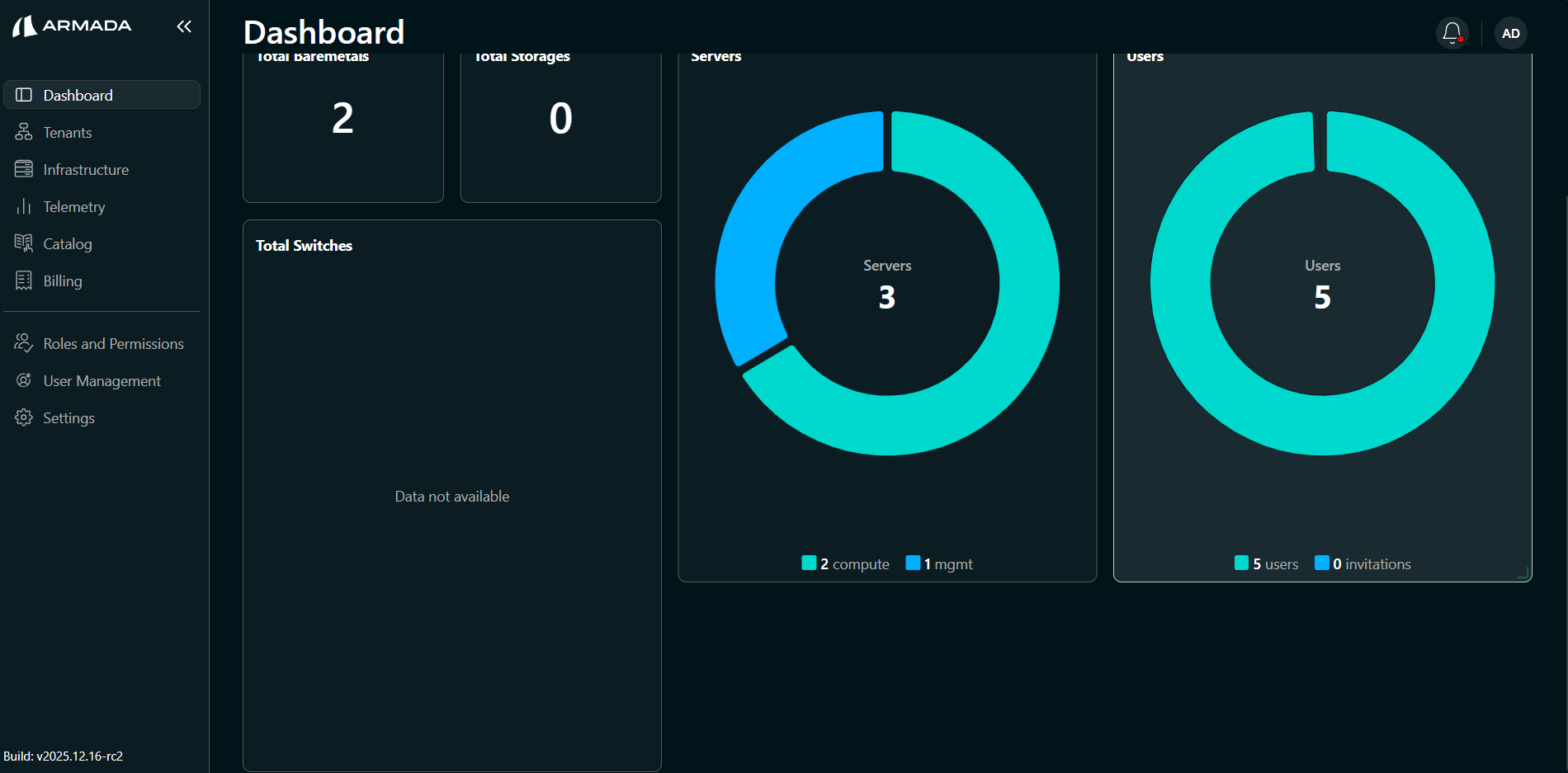
Task: Click the Settings gear icon
Action: (24, 417)
